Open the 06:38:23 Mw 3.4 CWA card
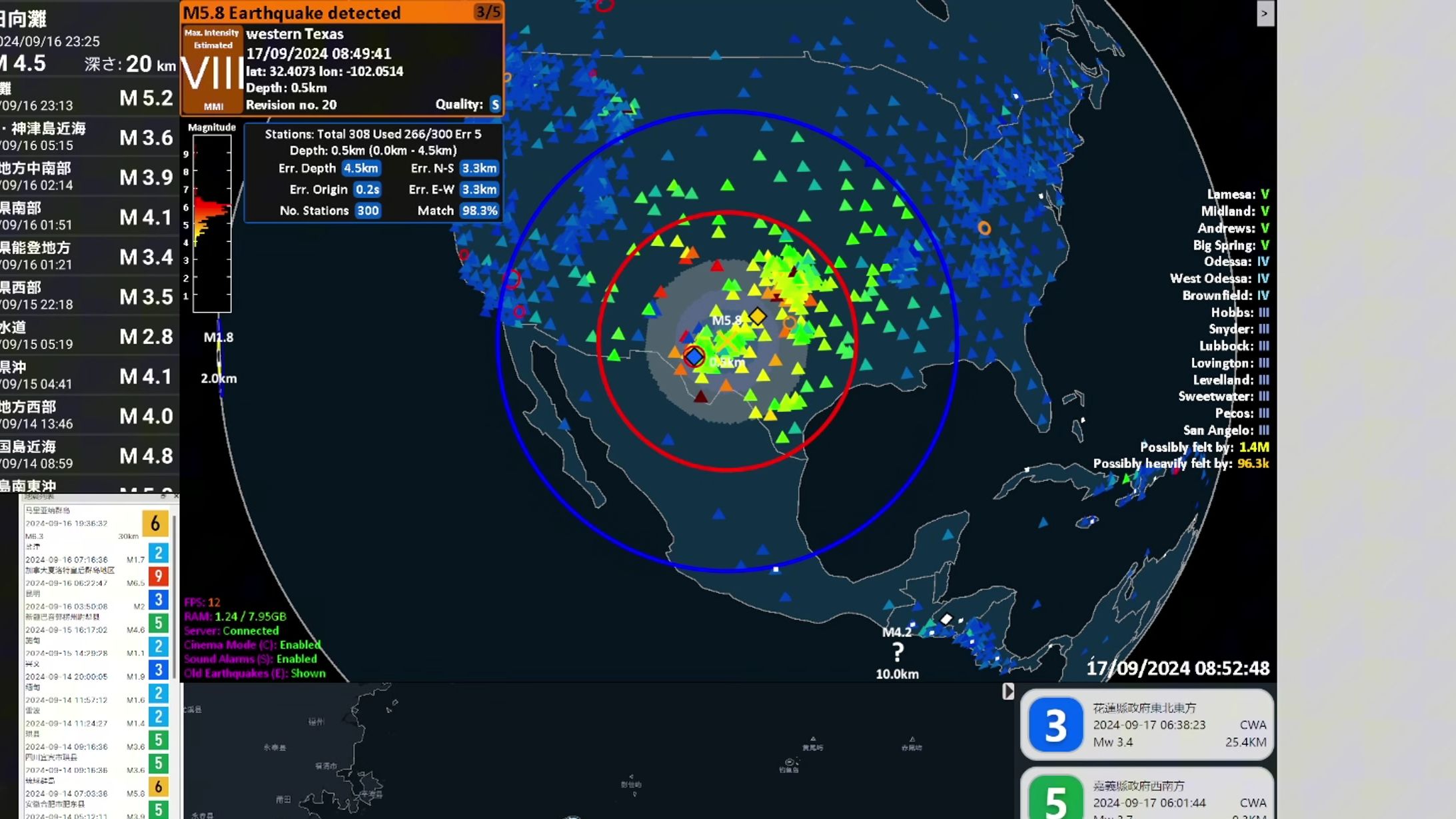 tap(1147, 724)
